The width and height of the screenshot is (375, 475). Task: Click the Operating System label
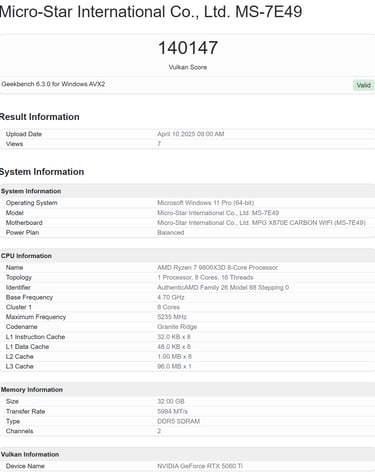pos(32,203)
